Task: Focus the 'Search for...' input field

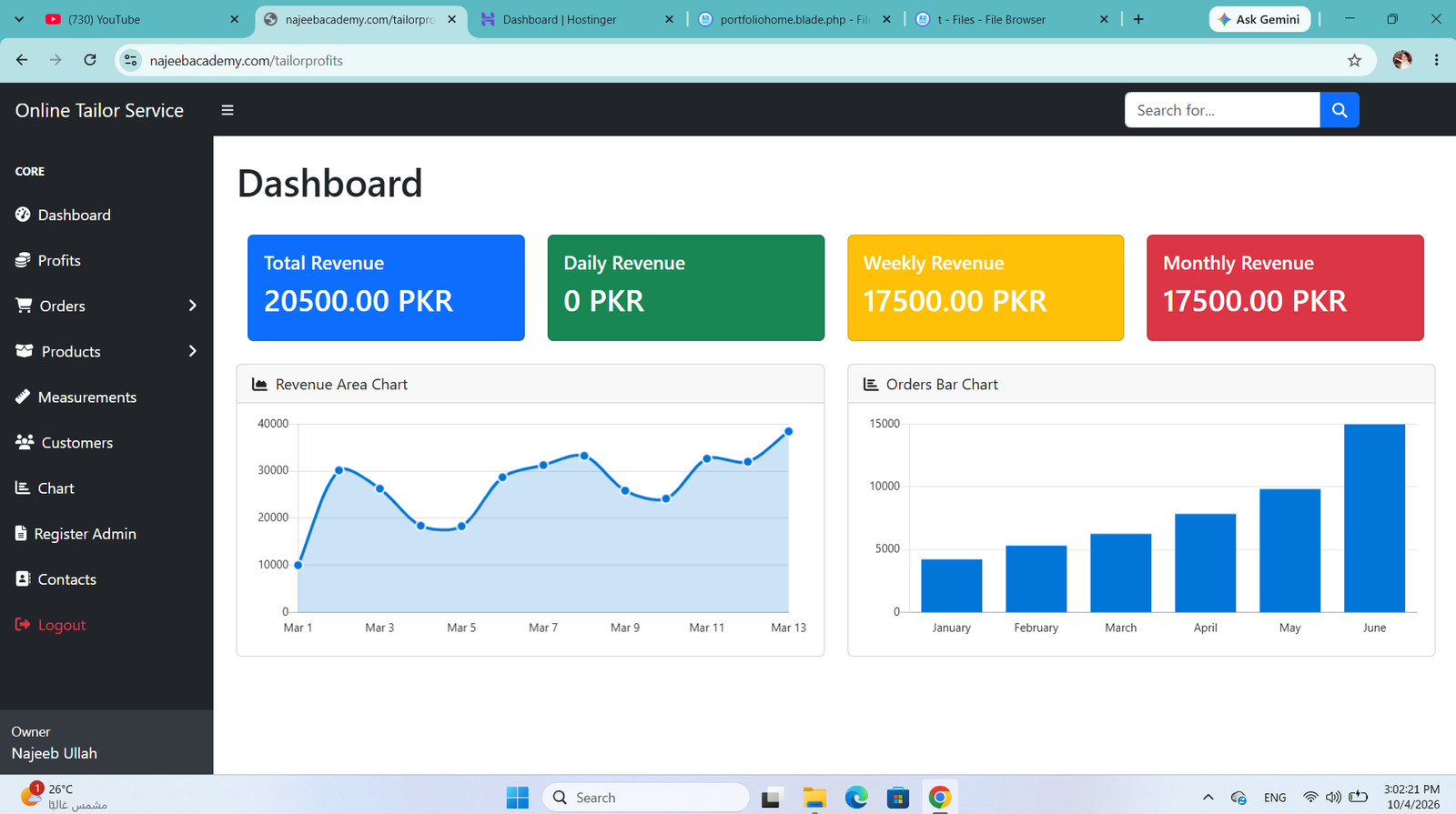Action: (1222, 110)
